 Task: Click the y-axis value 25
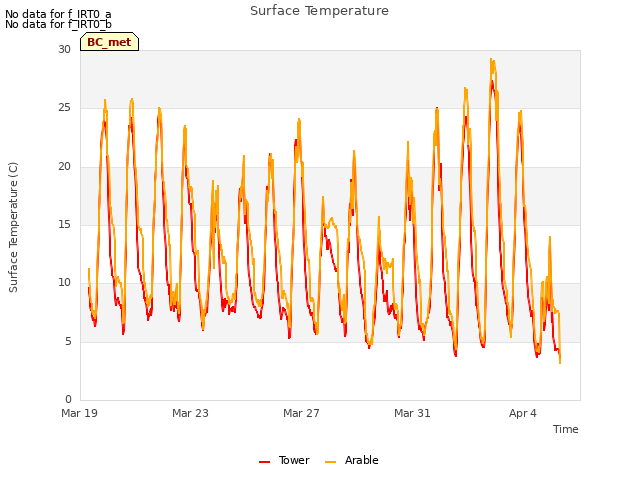[x=64, y=108]
